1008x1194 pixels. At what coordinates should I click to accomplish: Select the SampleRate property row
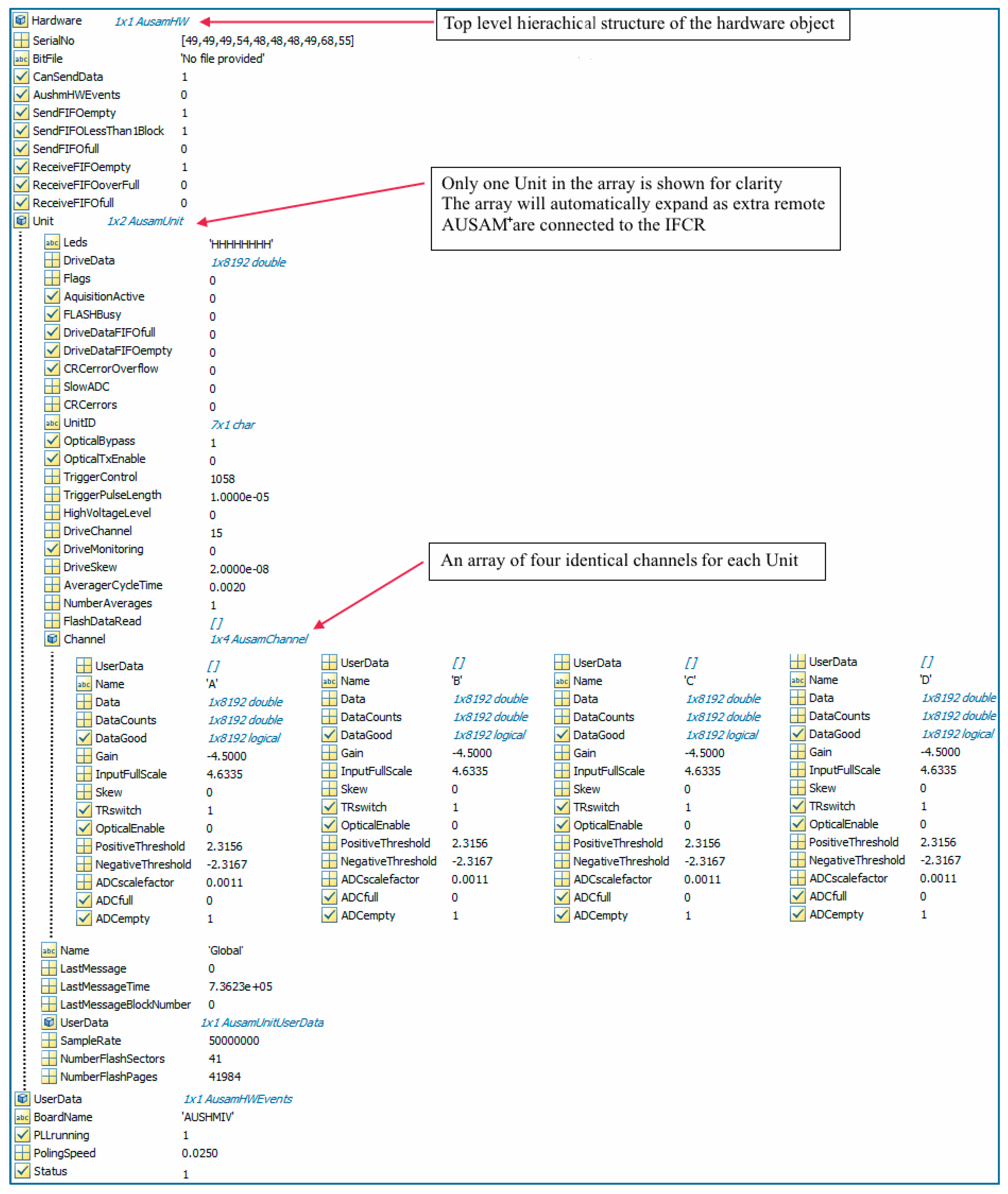pyautogui.click(x=90, y=1040)
